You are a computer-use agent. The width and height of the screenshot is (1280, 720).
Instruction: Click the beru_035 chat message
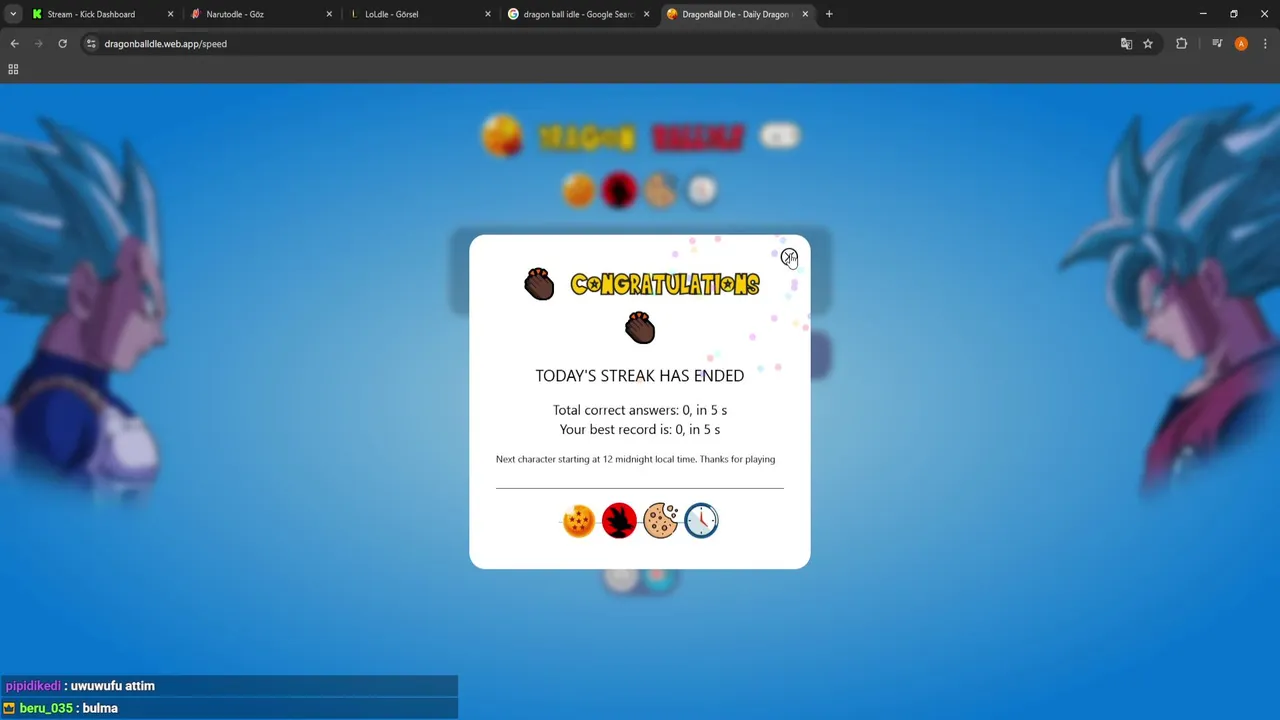(x=229, y=708)
